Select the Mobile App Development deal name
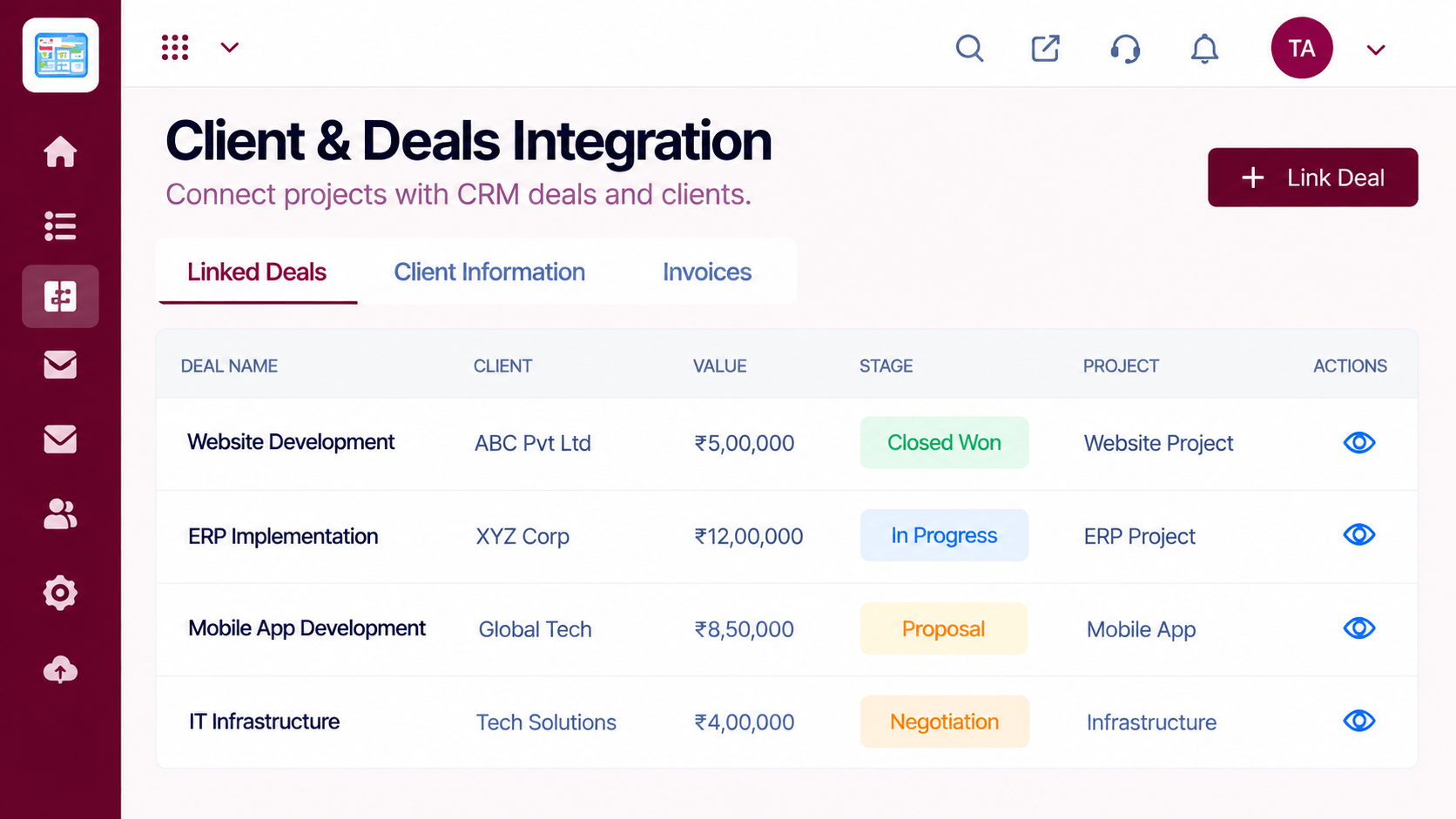The width and height of the screenshot is (1456, 819). pyautogui.click(x=307, y=628)
